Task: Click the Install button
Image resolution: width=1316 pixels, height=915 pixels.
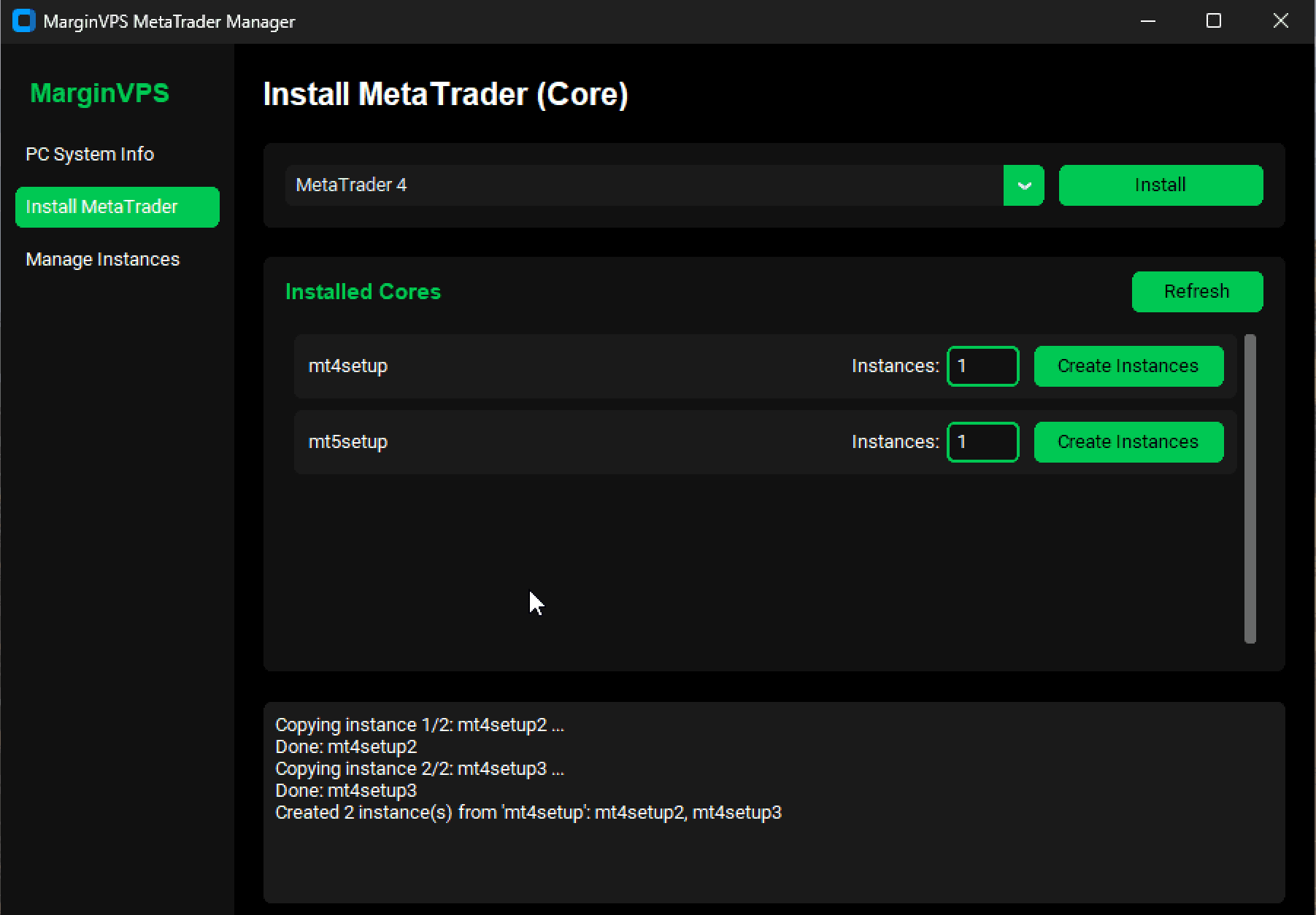Action: coord(1161,185)
